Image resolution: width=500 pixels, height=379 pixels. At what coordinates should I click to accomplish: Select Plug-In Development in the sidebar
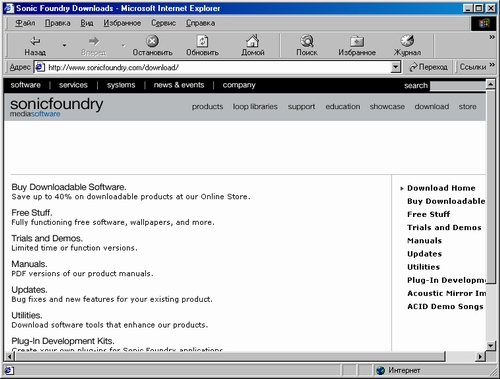point(446,280)
